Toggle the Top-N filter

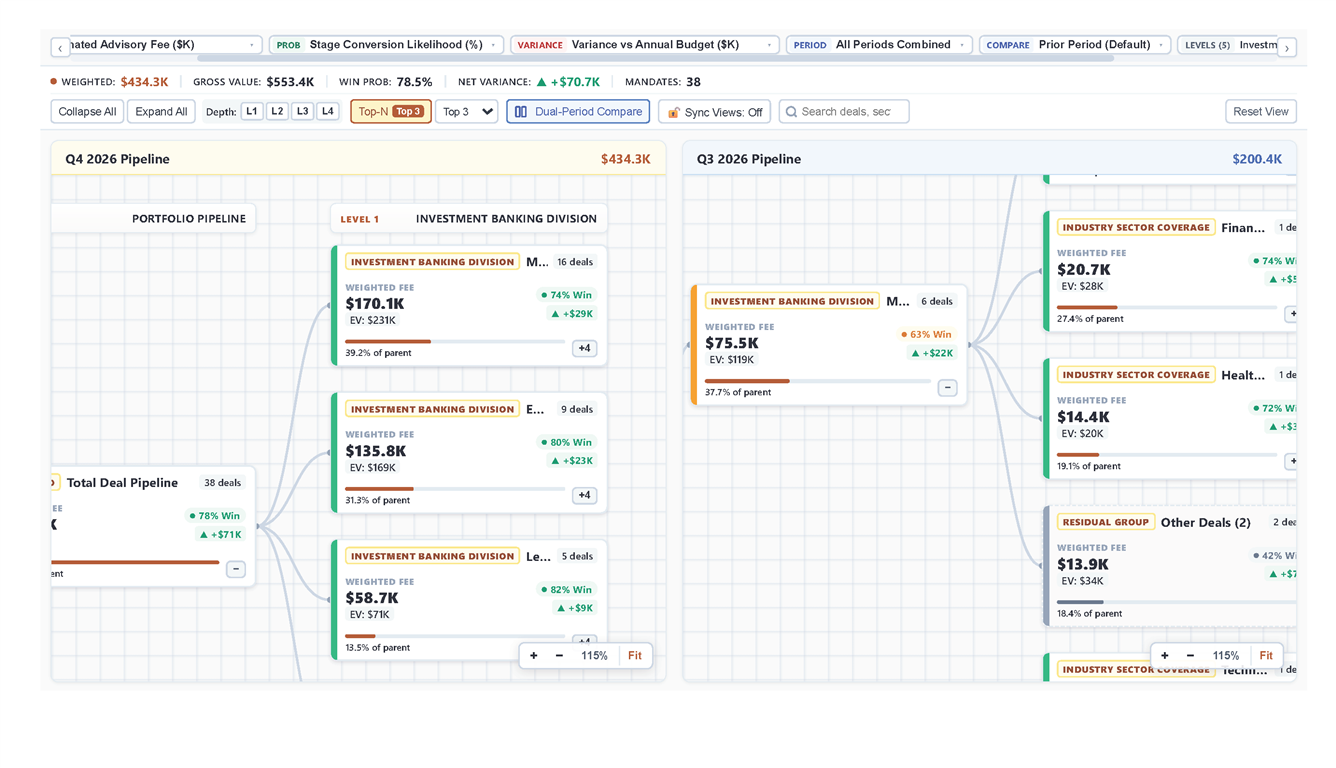tap(391, 112)
